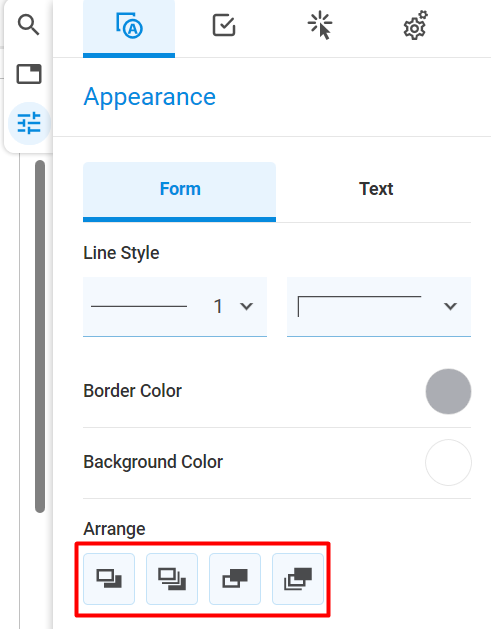
Task: Click the line width chevron arrow
Action: tap(246, 306)
